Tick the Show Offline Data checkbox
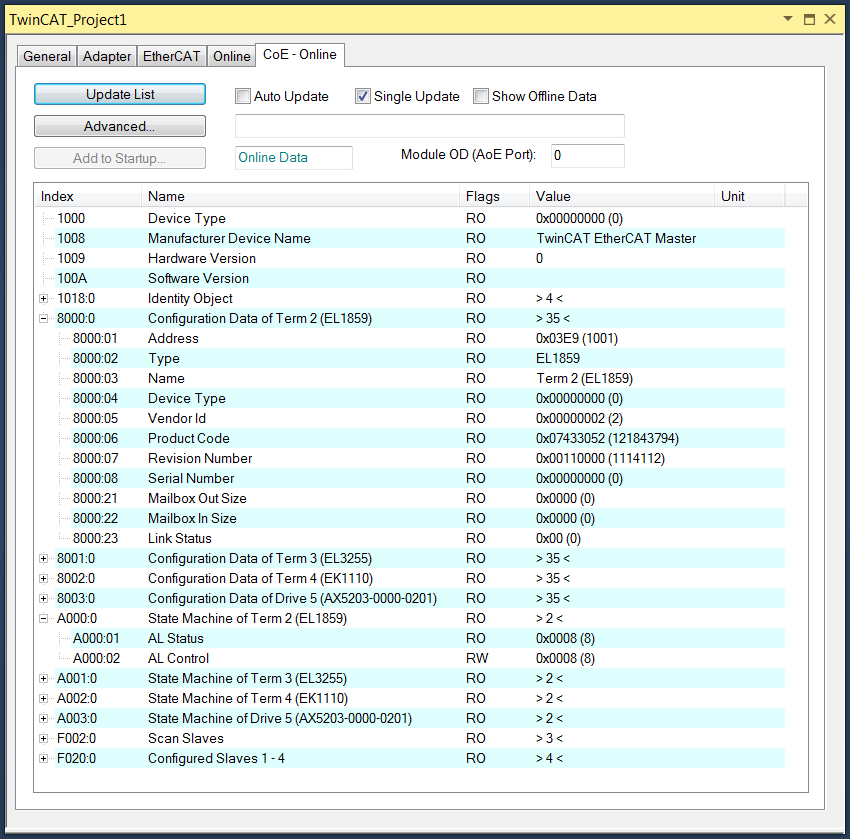850x839 pixels. point(481,96)
